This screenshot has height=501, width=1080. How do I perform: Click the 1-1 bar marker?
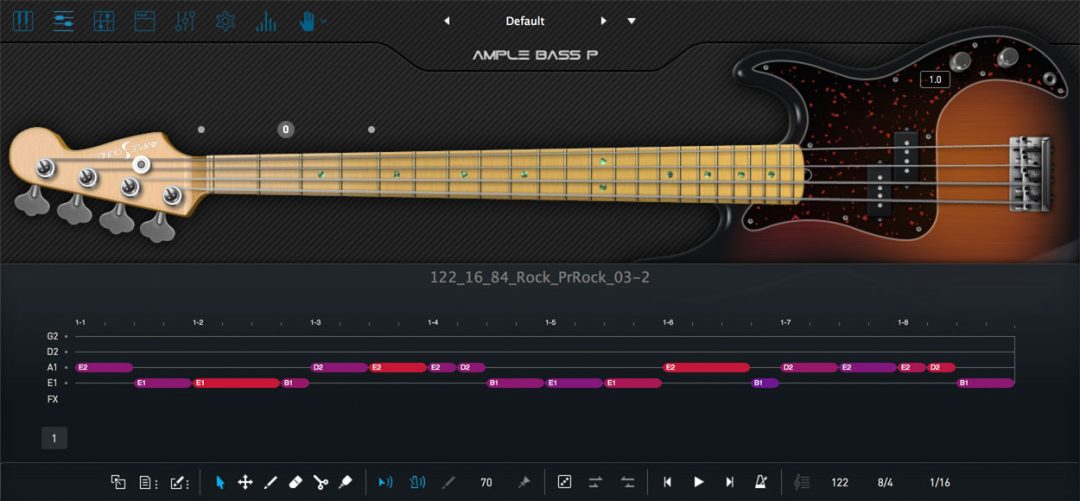coord(81,323)
